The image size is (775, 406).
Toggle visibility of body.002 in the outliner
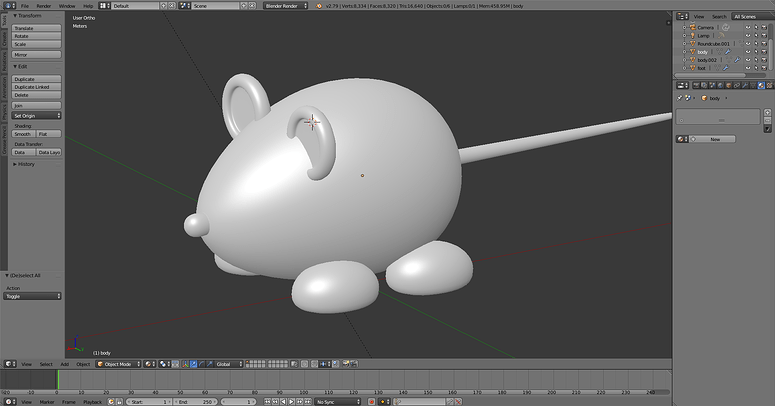pyautogui.click(x=748, y=60)
